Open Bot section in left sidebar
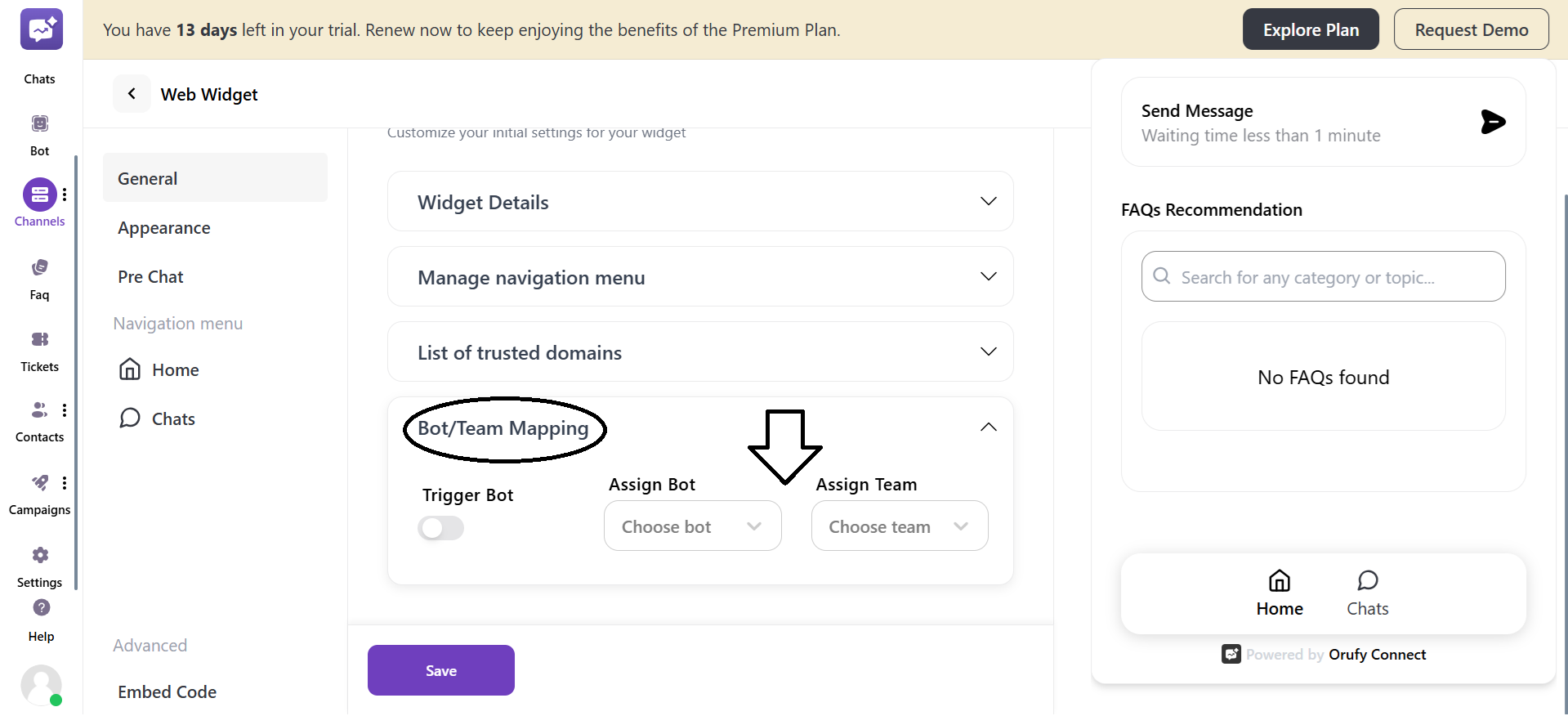This screenshot has height=716, width=1568. 39,124
